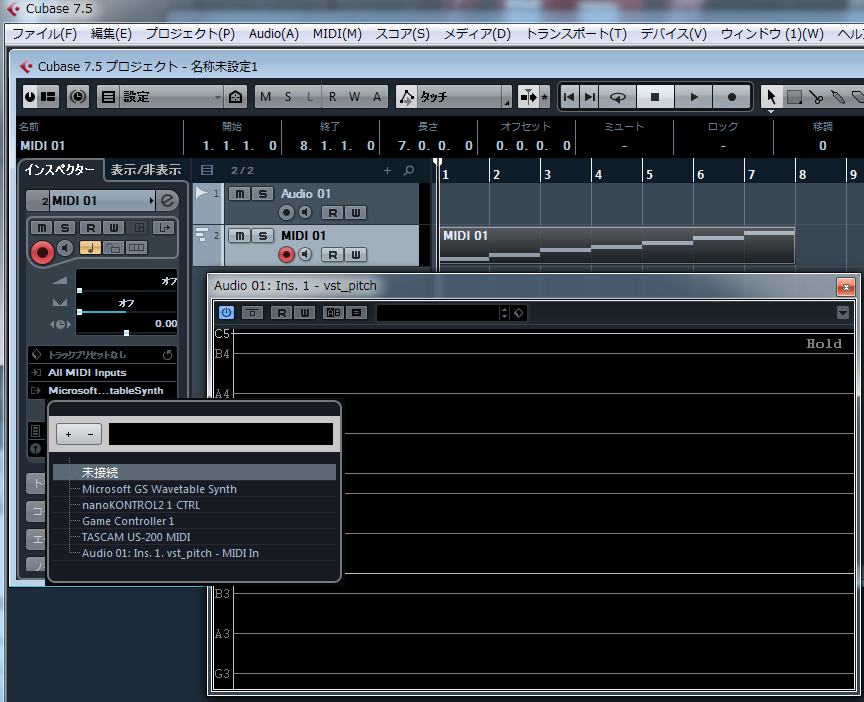
Task: Click the reload track preset icon
Action: (168, 355)
